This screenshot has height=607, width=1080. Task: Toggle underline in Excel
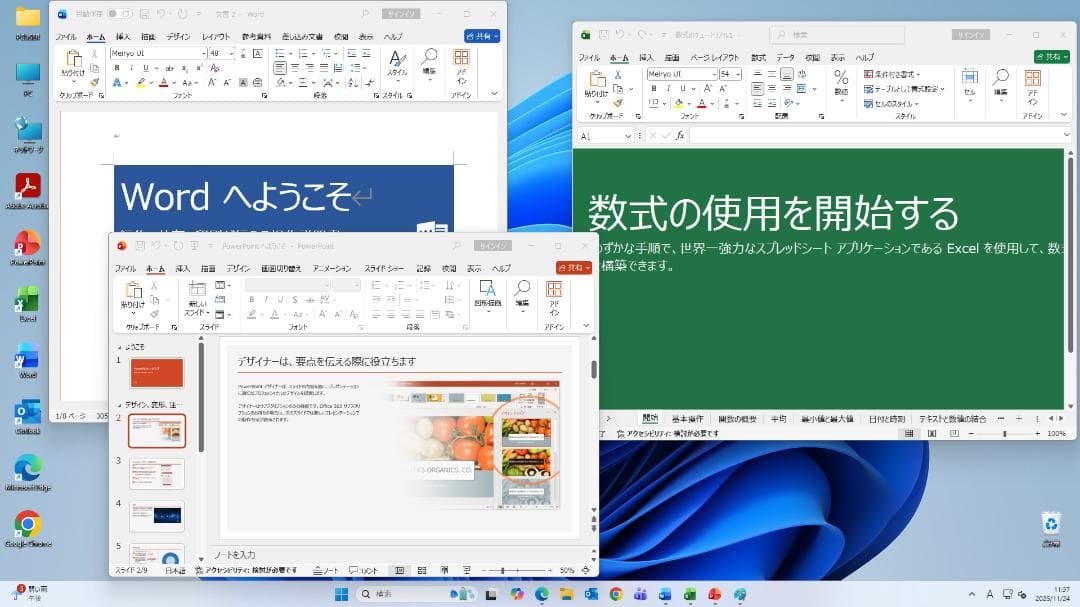click(x=684, y=86)
